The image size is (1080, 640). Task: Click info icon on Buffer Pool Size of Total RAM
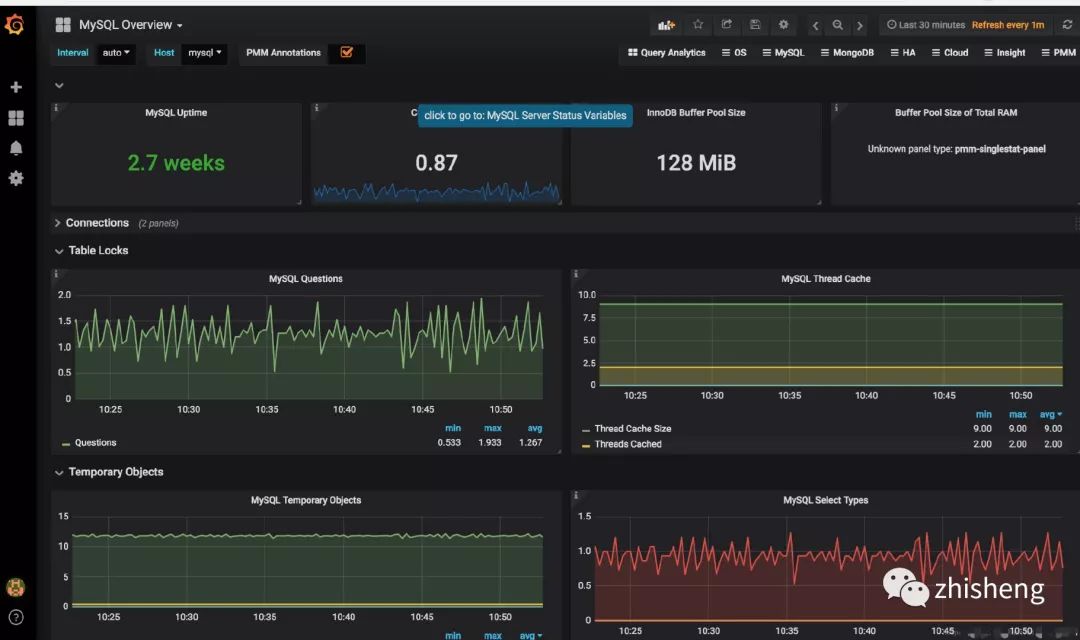pos(836,108)
